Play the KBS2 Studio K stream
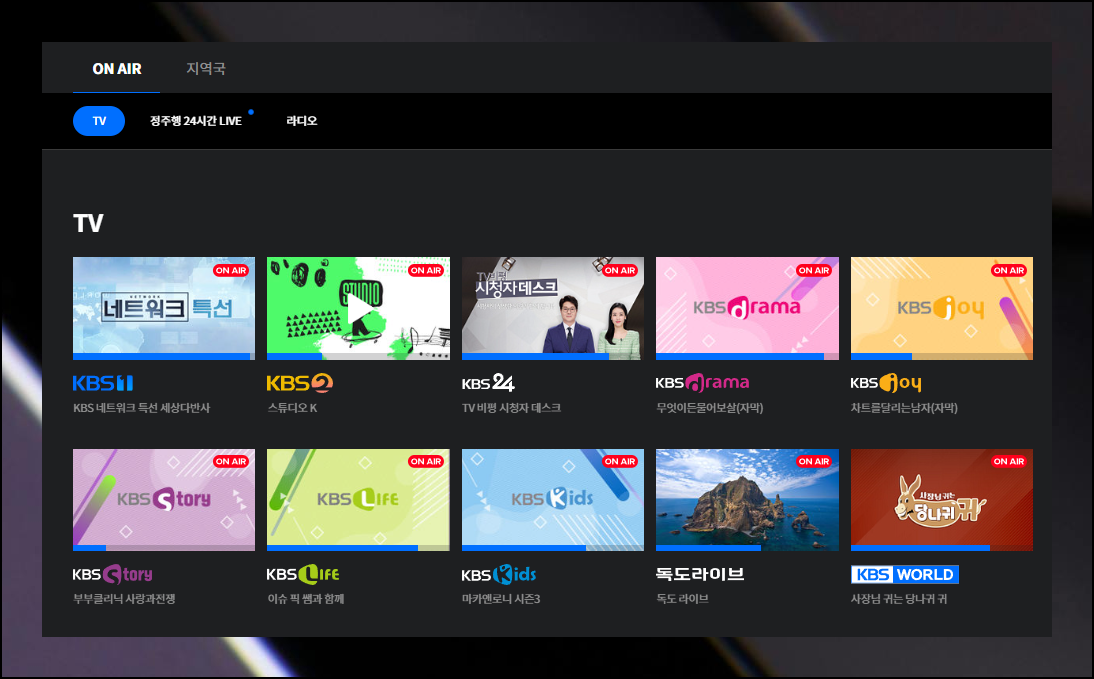Viewport: 1094px width, 679px height. click(358, 306)
